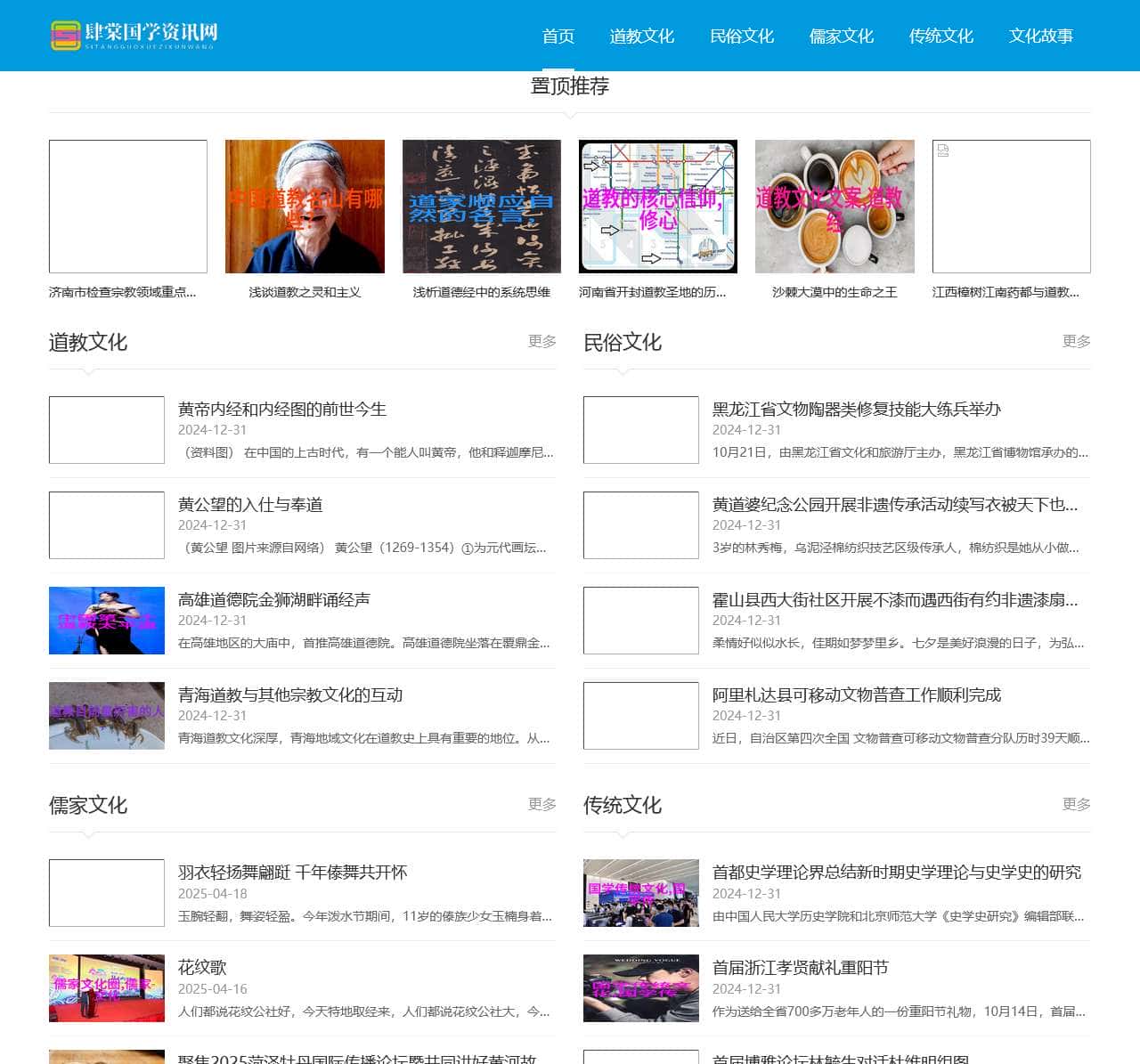Open the elderly woman thumbnail for 浅谈道教之灵和主义
This screenshot has height=1064, width=1140.
(305, 207)
